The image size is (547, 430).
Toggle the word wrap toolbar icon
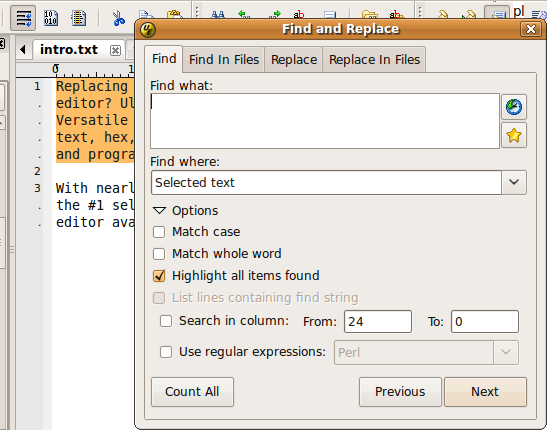click(x=23, y=18)
